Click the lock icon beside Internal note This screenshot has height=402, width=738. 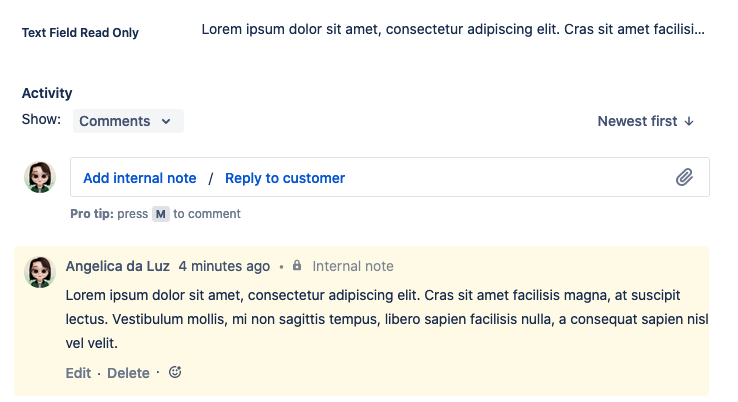[x=297, y=267]
